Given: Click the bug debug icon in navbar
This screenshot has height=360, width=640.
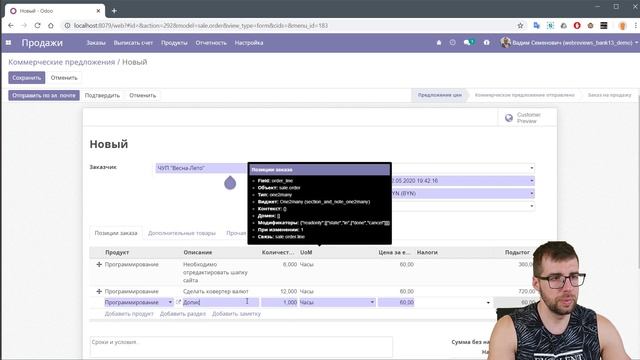Looking at the screenshot, I should (439, 42).
